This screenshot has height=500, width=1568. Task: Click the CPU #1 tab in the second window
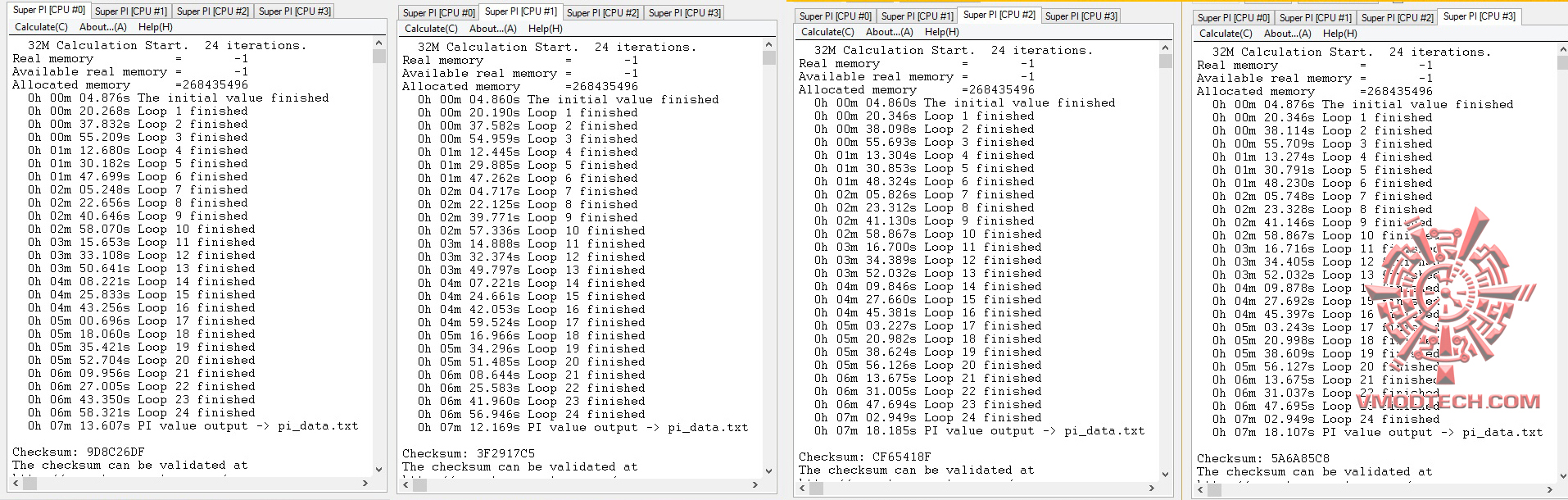(520, 11)
